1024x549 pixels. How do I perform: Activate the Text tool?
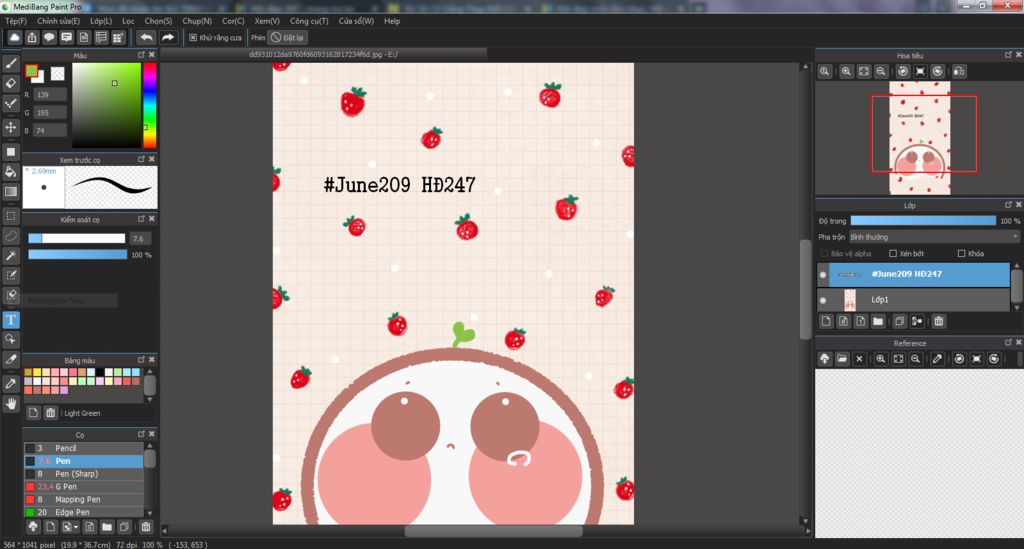pos(10,319)
